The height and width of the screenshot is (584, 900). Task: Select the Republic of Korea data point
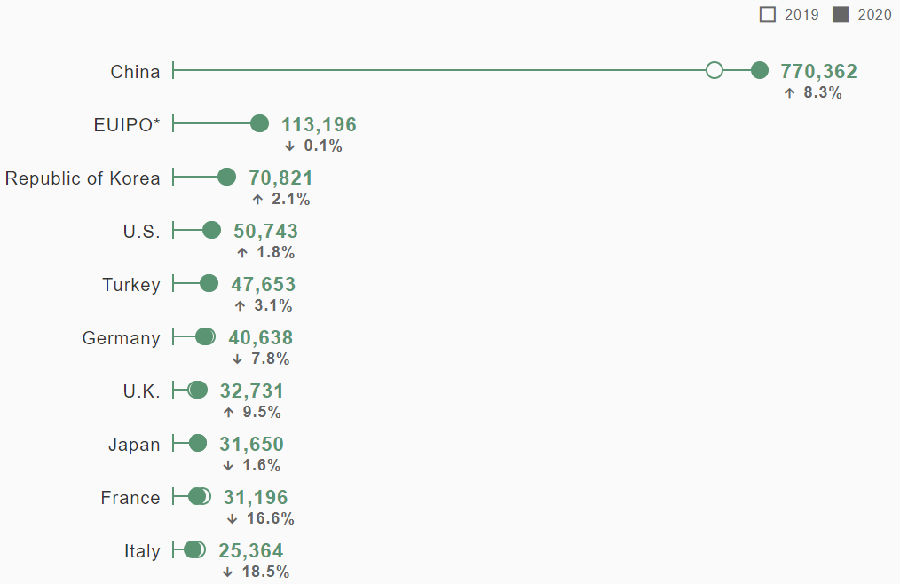point(227,177)
